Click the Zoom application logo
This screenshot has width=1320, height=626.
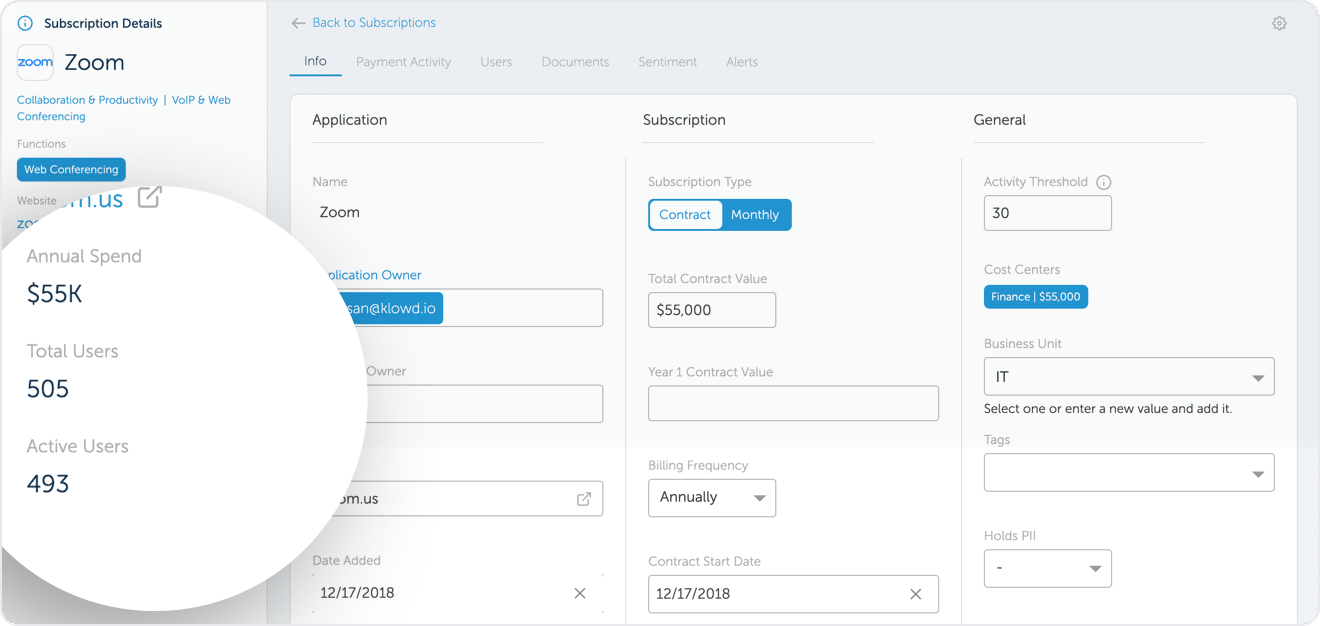35,62
